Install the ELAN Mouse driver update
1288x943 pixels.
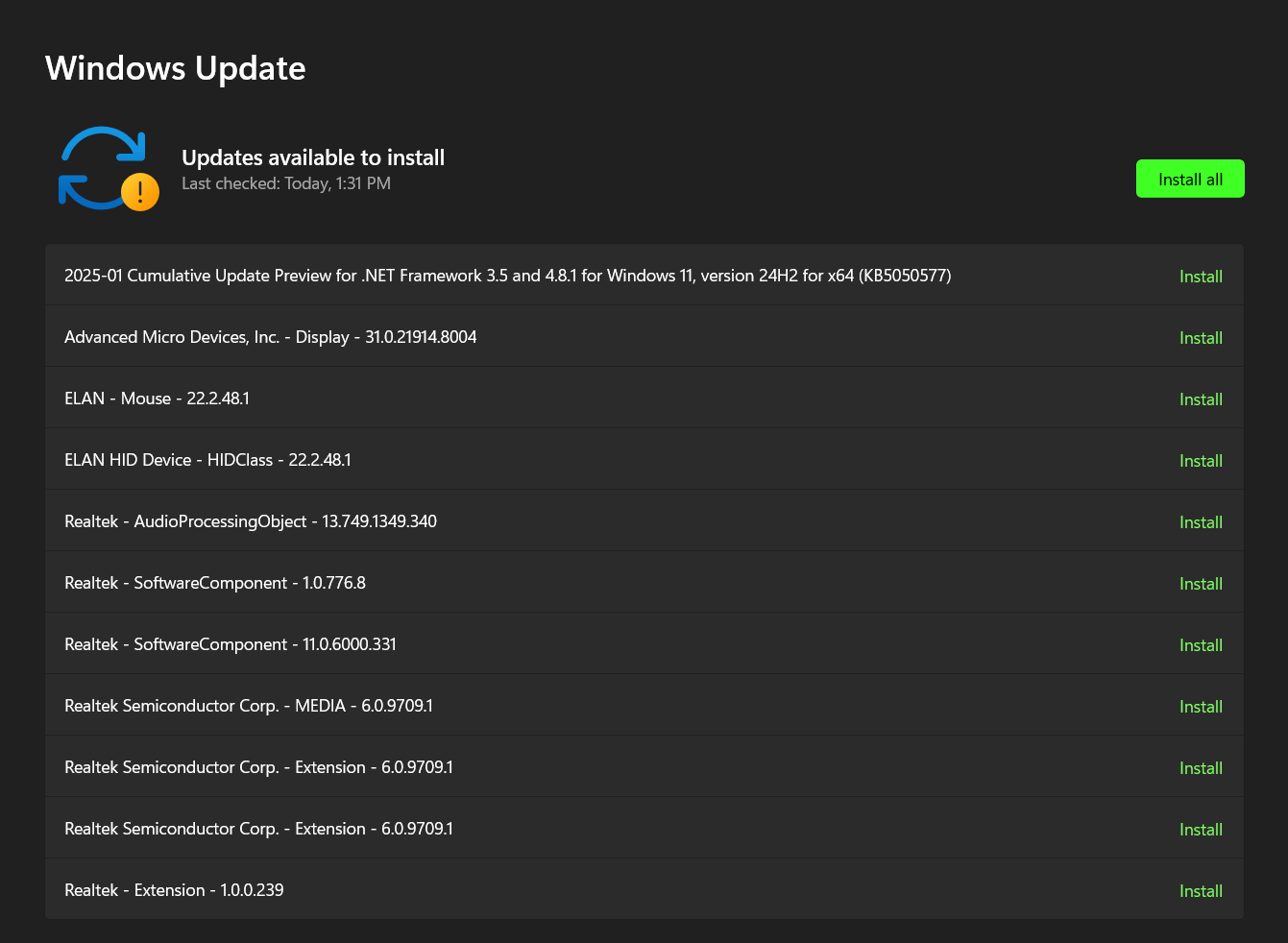(1201, 399)
